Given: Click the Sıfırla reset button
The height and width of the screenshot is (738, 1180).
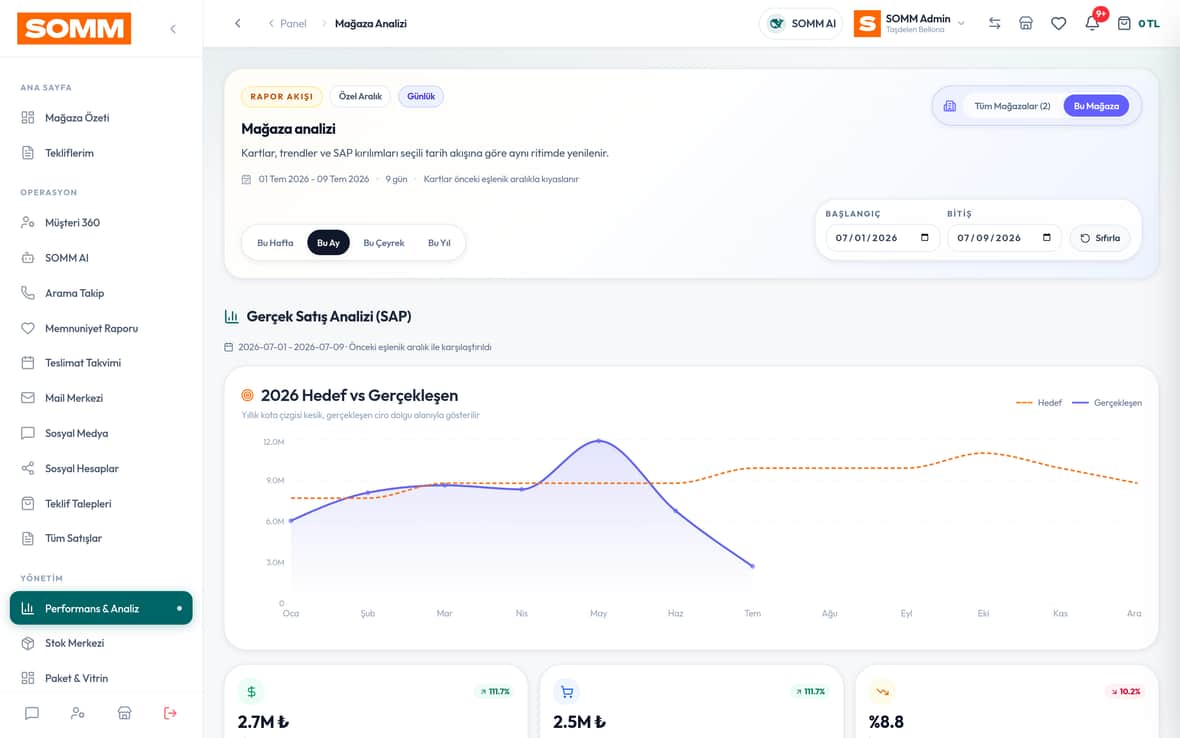Looking at the screenshot, I should coord(1099,238).
